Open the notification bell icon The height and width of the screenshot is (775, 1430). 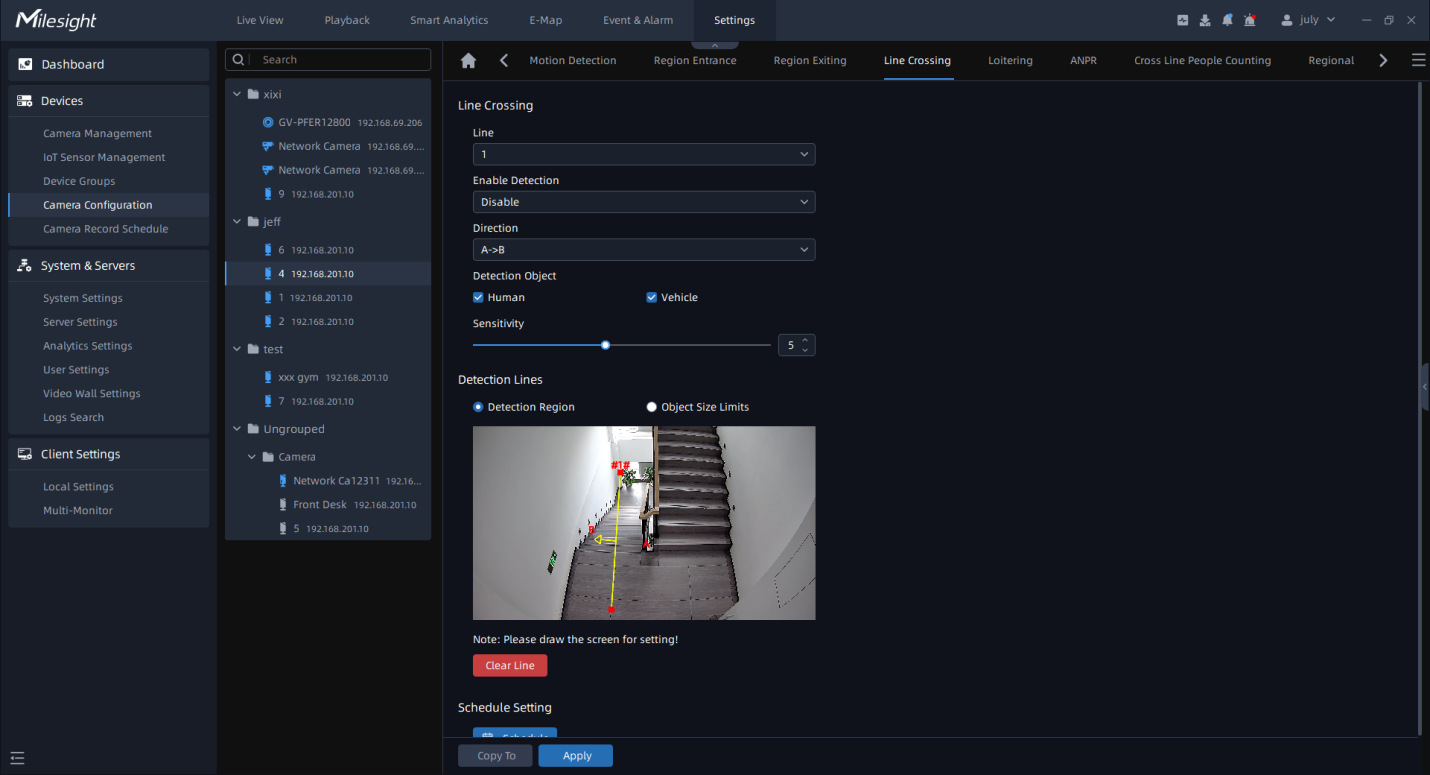tap(1227, 20)
